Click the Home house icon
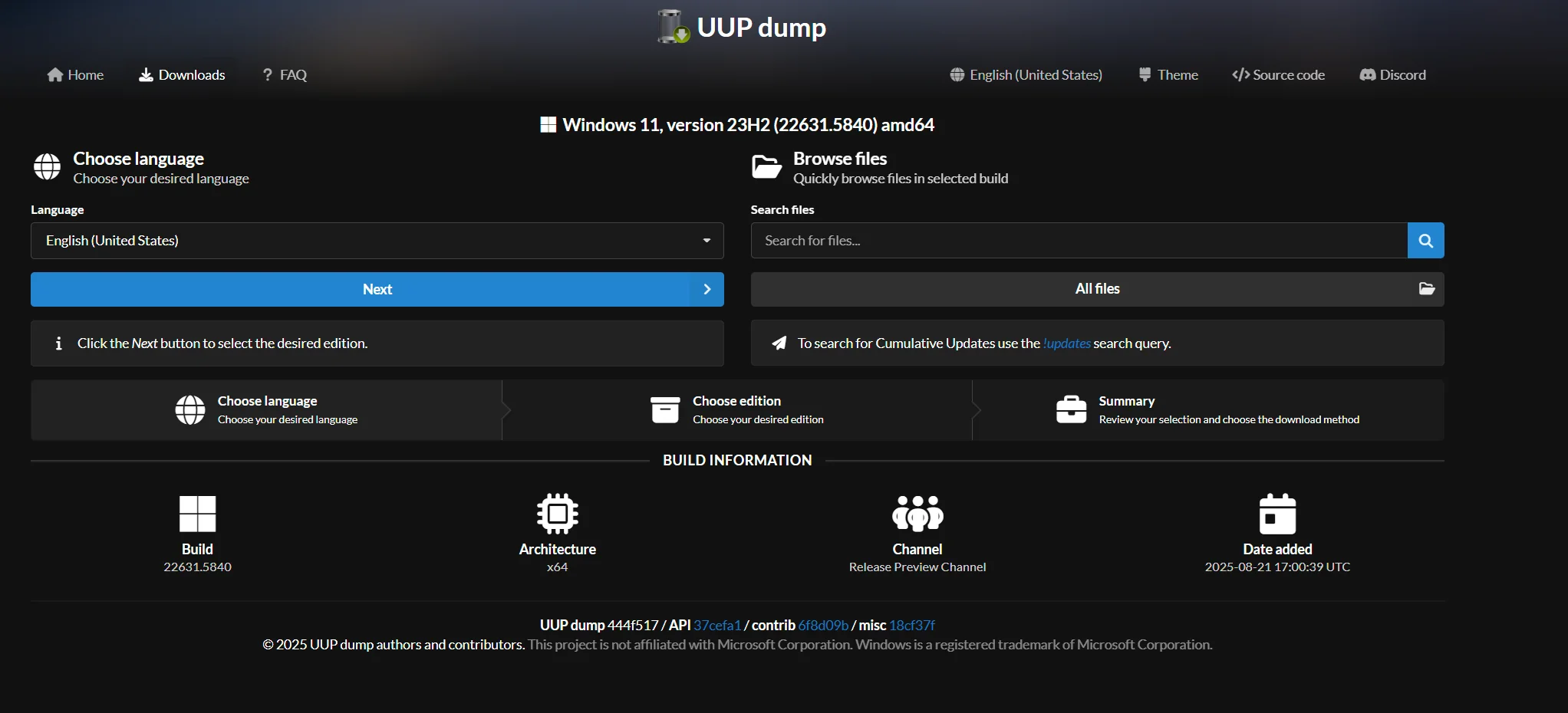 [x=55, y=74]
